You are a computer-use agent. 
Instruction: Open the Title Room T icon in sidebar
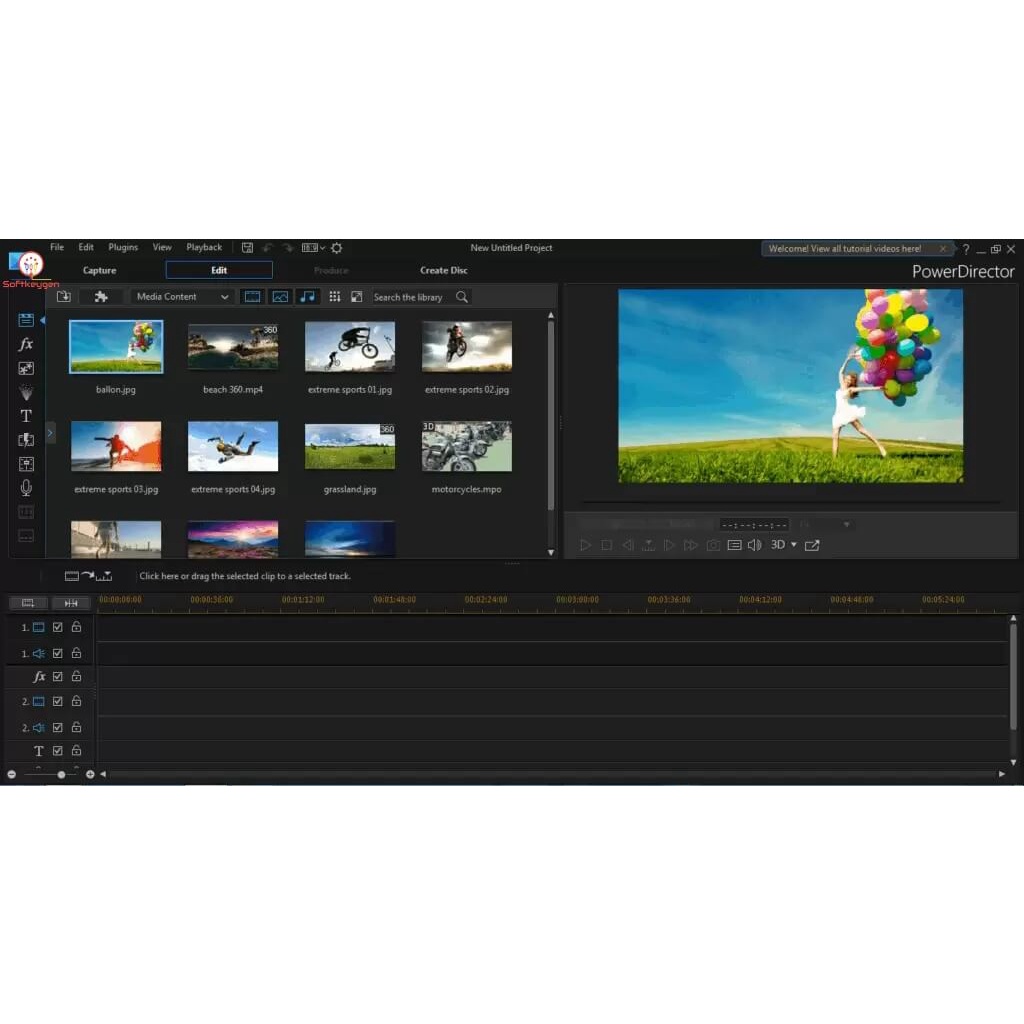point(26,416)
